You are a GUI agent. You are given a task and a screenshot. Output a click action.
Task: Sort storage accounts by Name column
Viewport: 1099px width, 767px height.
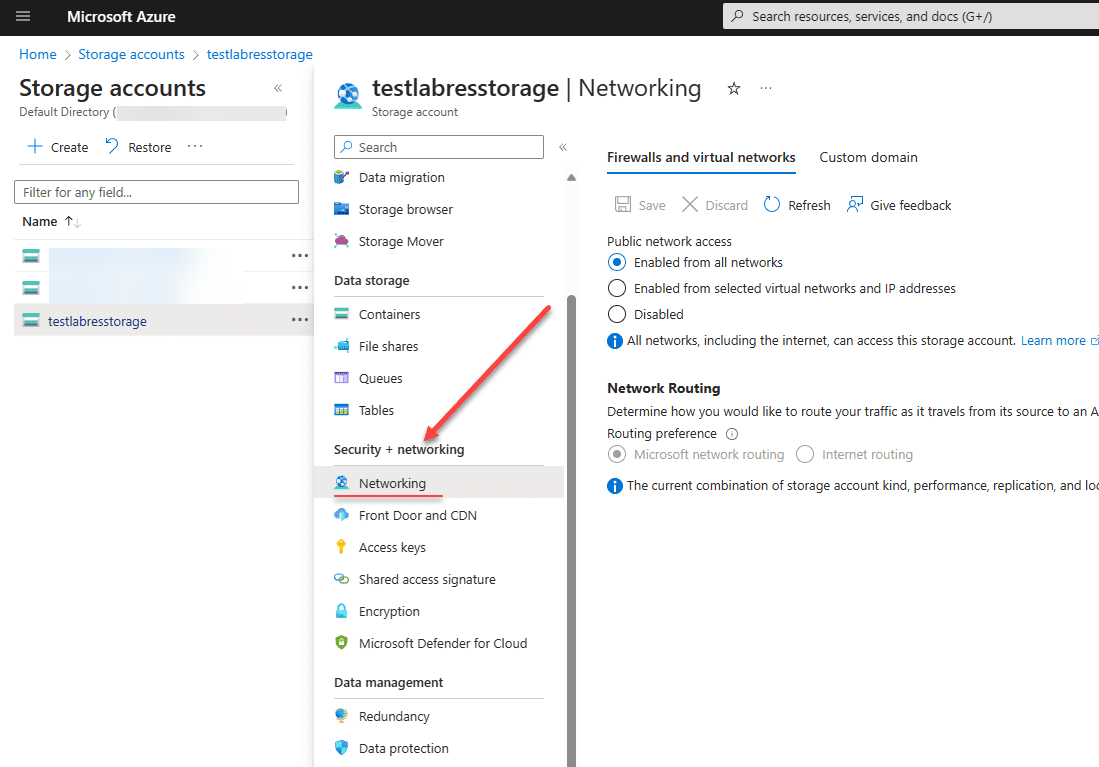point(51,222)
